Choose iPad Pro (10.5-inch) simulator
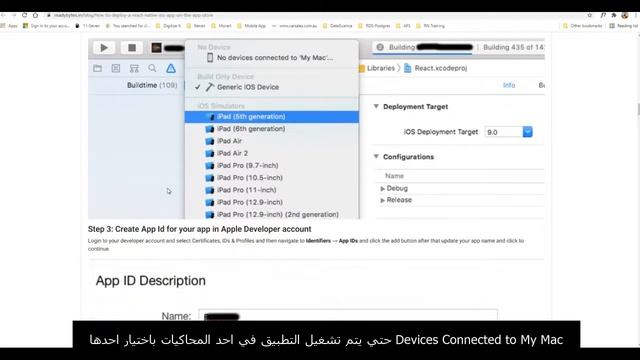Image resolution: width=640 pixels, height=360 pixels. pos(271,178)
